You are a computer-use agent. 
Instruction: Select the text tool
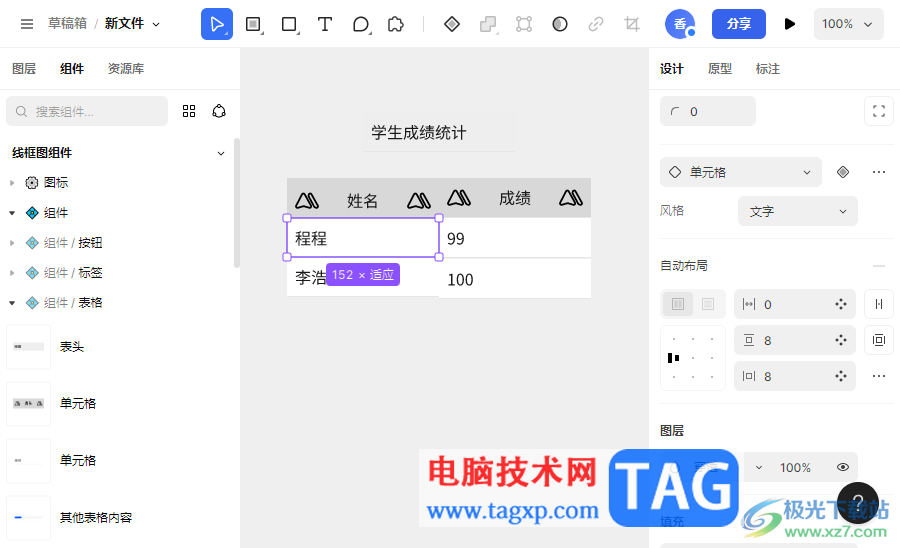[325, 24]
